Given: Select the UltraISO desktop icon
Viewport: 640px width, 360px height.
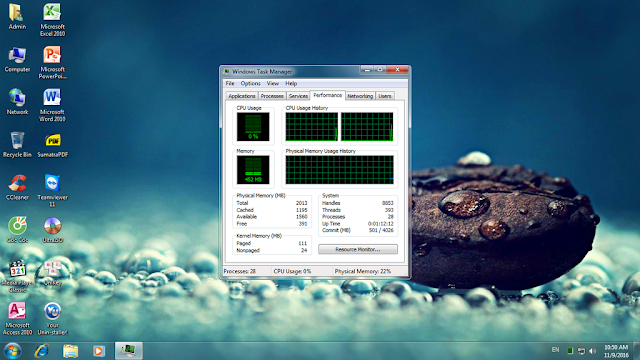Looking at the screenshot, I should 52,230.
